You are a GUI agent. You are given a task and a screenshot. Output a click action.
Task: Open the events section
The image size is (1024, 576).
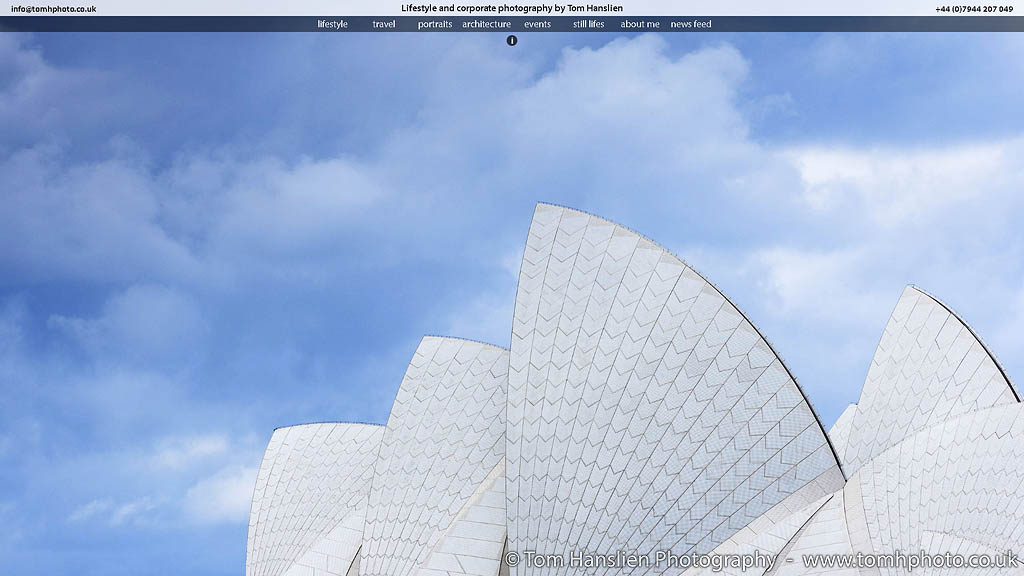tap(537, 24)
